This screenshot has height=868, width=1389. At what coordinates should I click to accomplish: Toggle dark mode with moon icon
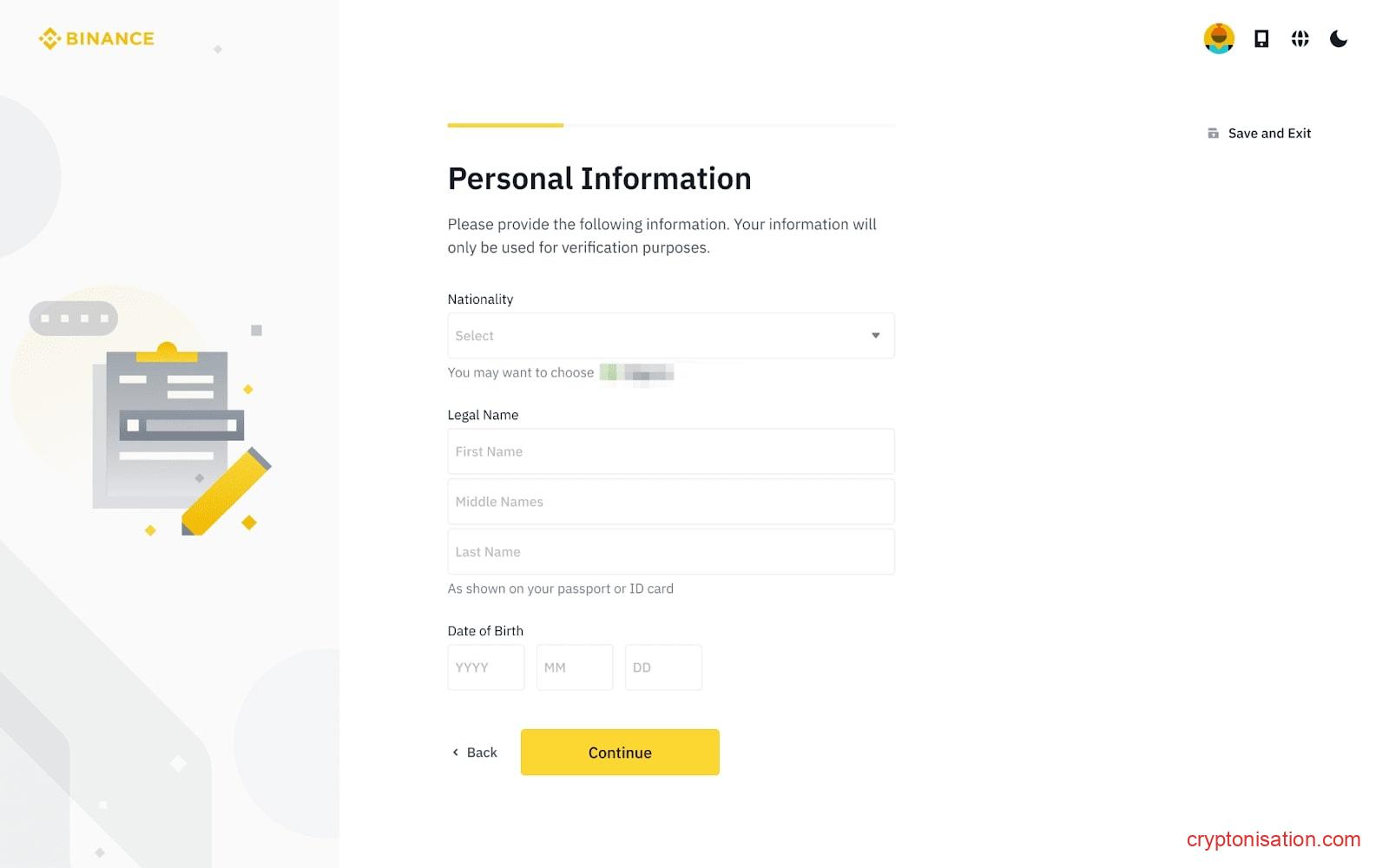1339,38
